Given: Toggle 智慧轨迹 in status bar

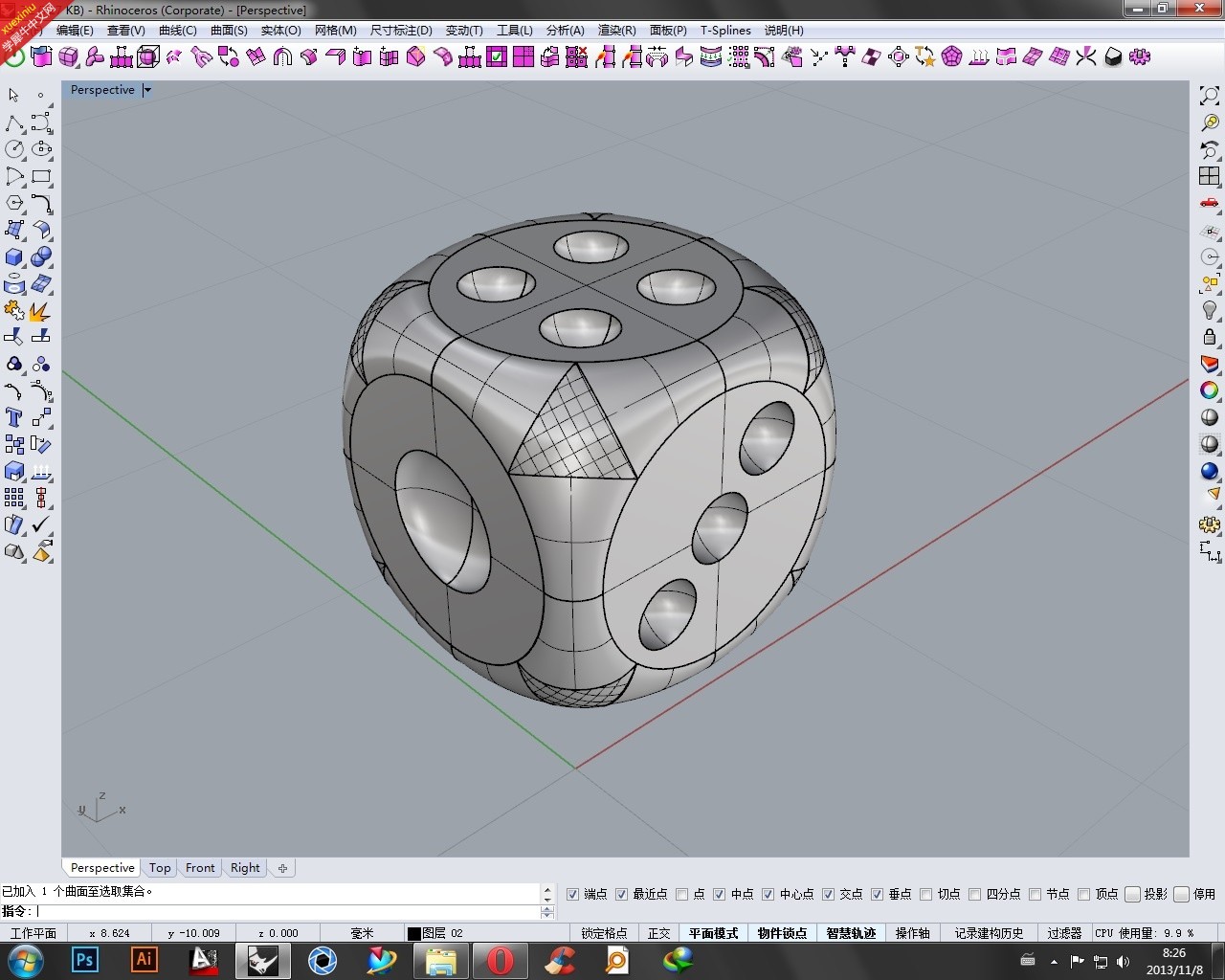Looking at the screenshot, I should tap(851, 933).
